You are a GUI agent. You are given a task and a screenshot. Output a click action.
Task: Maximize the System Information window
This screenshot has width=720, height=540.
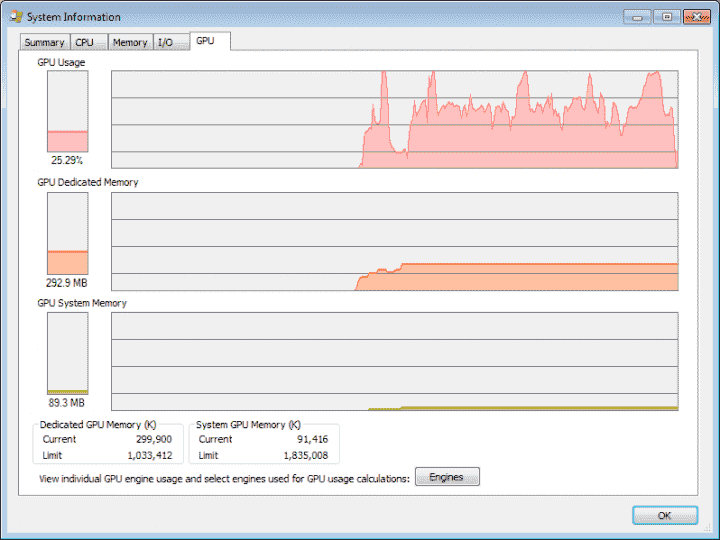667,17
